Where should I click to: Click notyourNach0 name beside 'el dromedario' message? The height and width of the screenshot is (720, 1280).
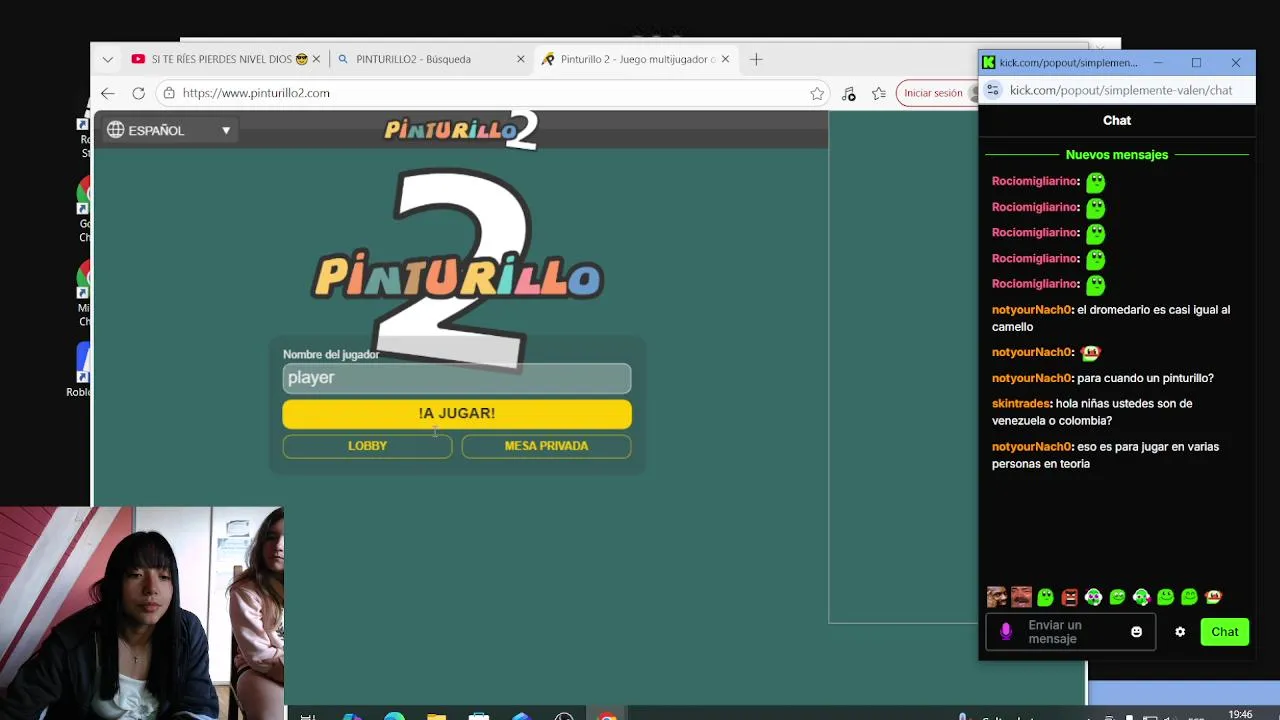[1032, 310]
